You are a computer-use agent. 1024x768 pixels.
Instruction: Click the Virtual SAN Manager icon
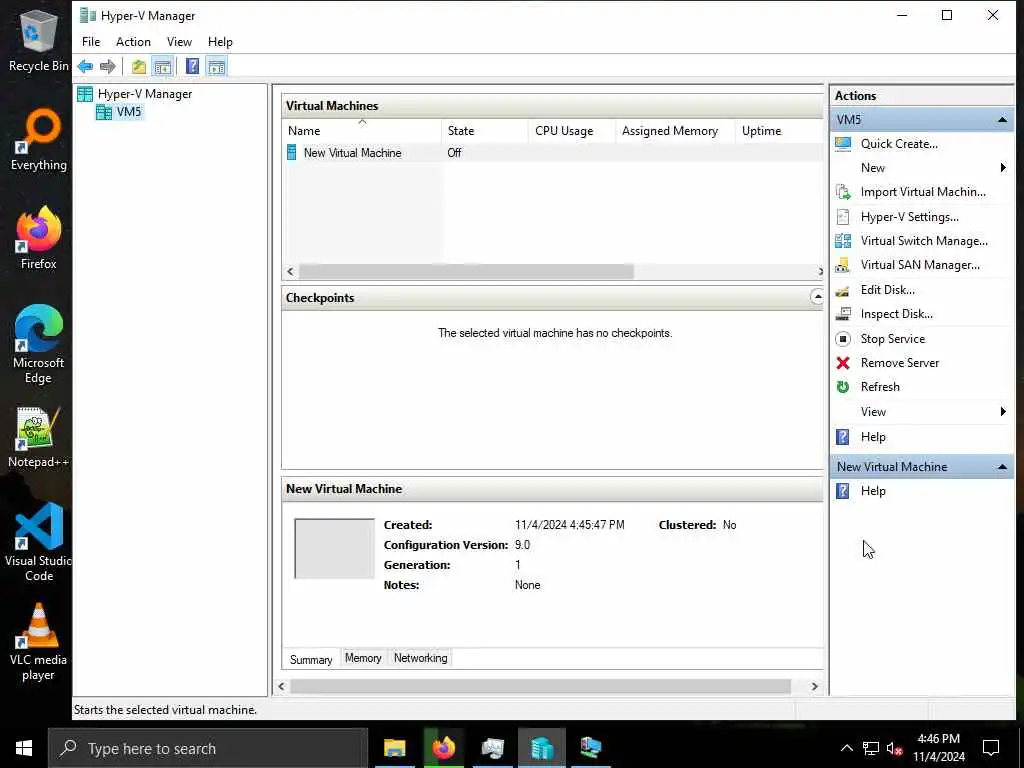coord(843,265)
